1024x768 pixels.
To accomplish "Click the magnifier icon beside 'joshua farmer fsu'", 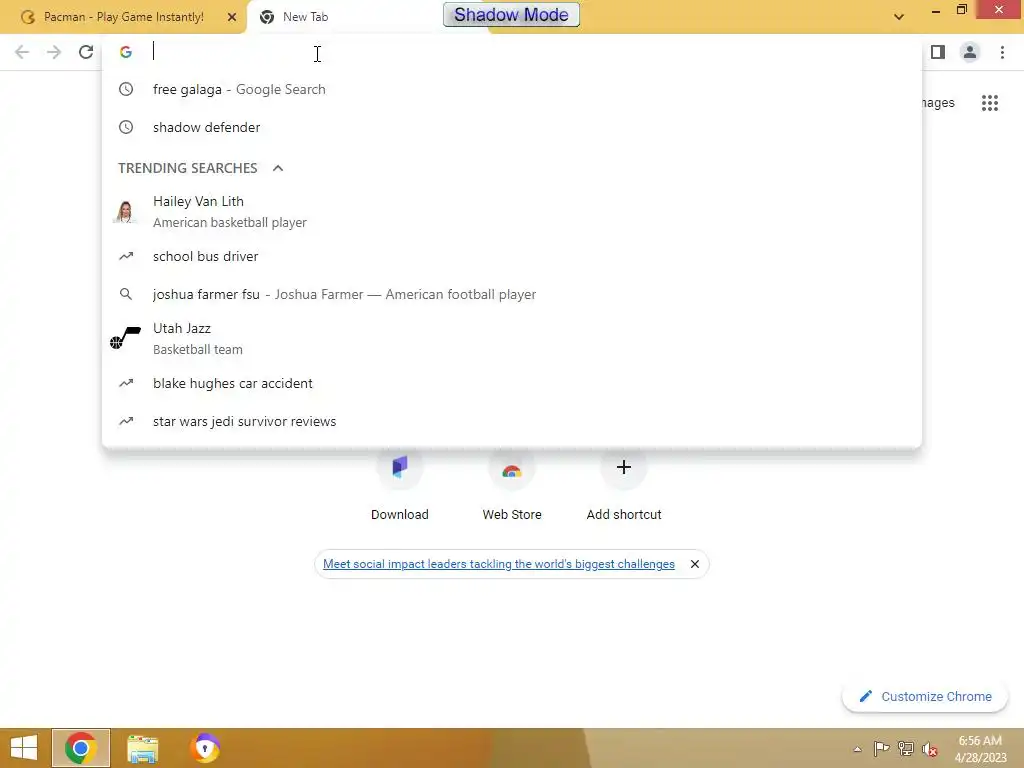I will point(126,295).
